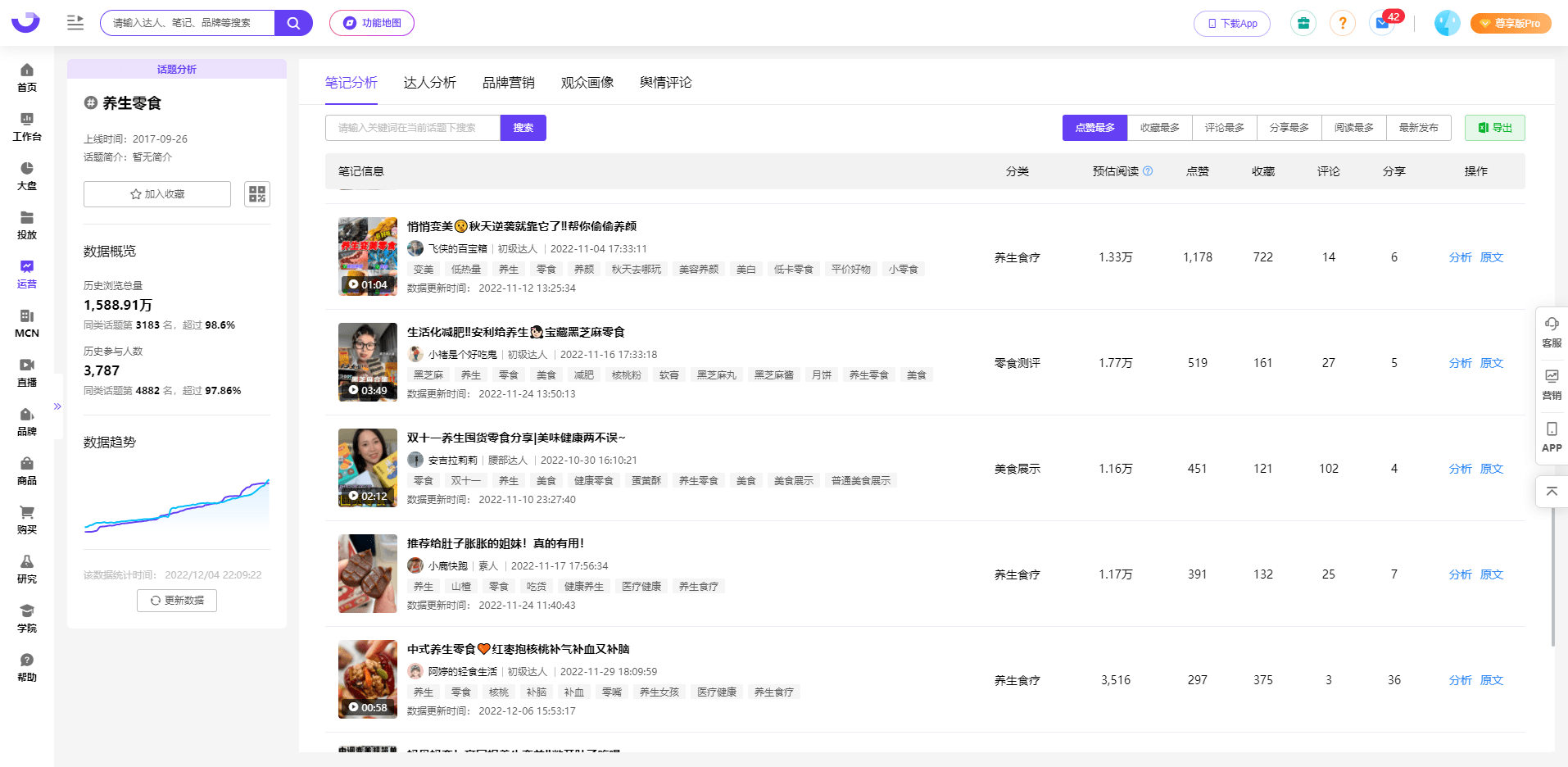Image resolution: width=1568 pixels, height=767 pixels.
Task: Focus the top global search input field
Action: [188, 23]
